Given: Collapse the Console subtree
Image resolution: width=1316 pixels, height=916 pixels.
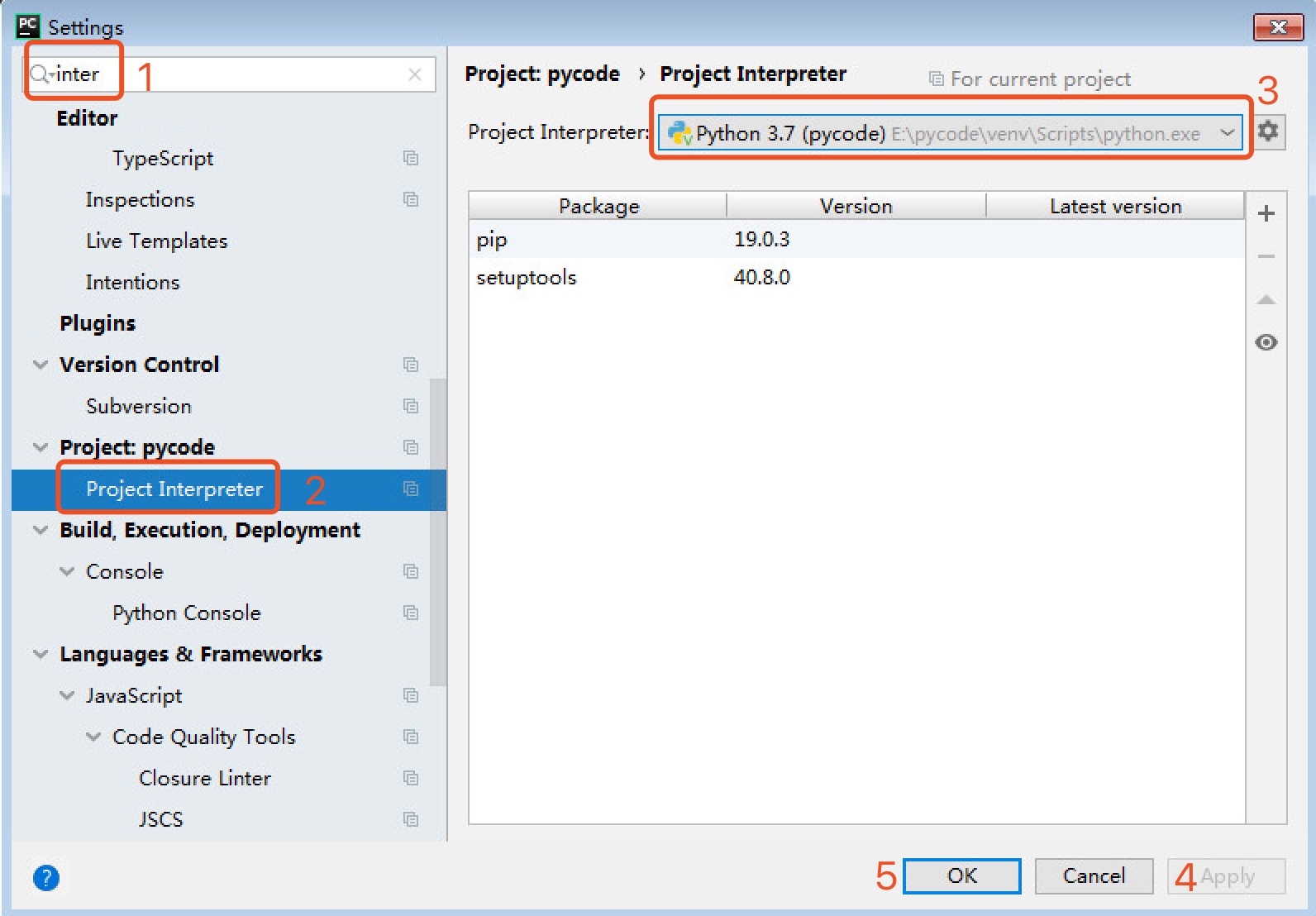Looking at the screenshot, I should (67, 571).
